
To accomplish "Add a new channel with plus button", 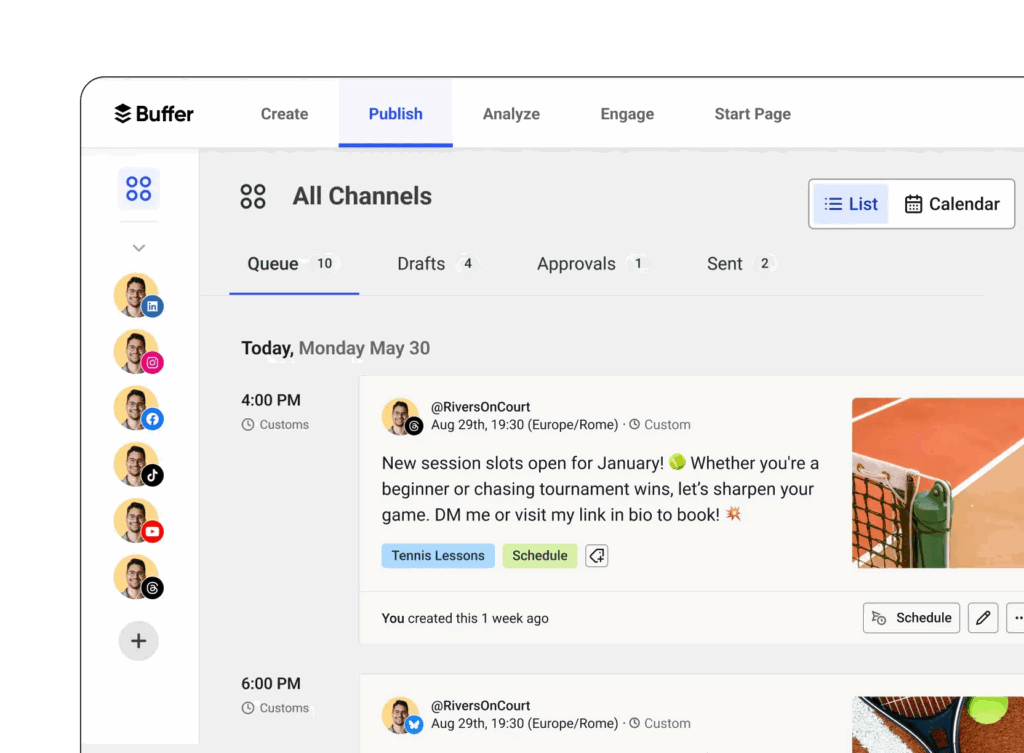I will click(x=138, y=641).
